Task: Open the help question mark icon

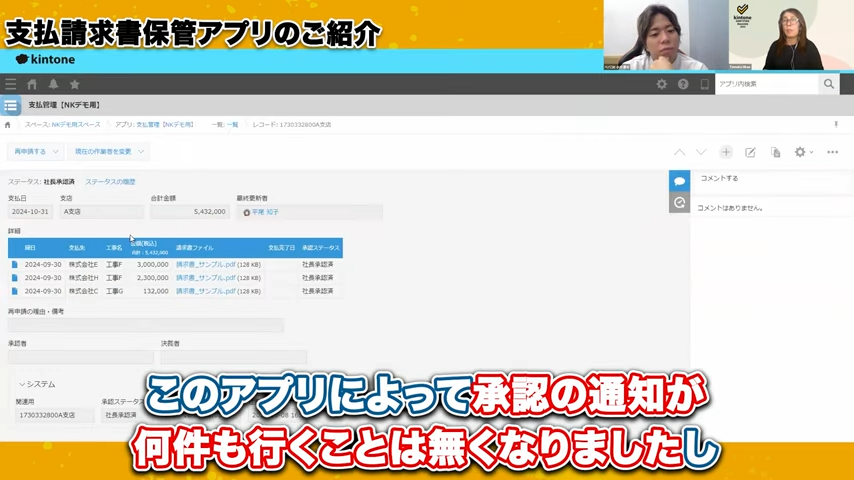Action: click(683, 84)
